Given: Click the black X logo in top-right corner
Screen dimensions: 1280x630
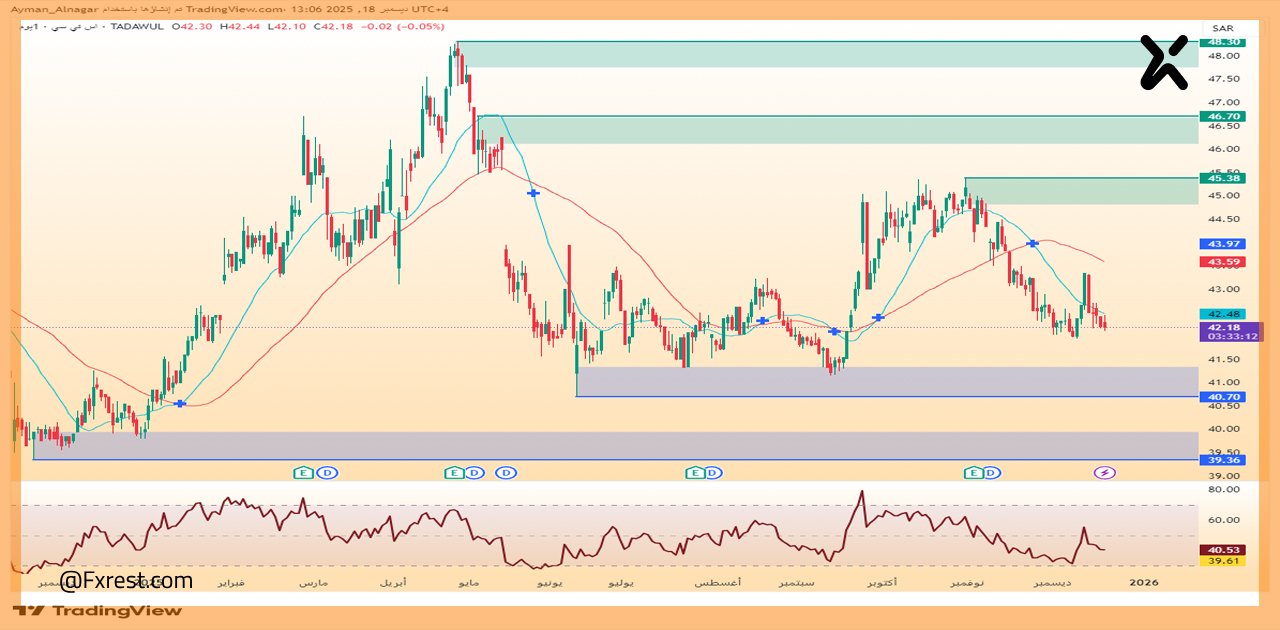Looking at the screenshot, I should tap(1164, 62).
